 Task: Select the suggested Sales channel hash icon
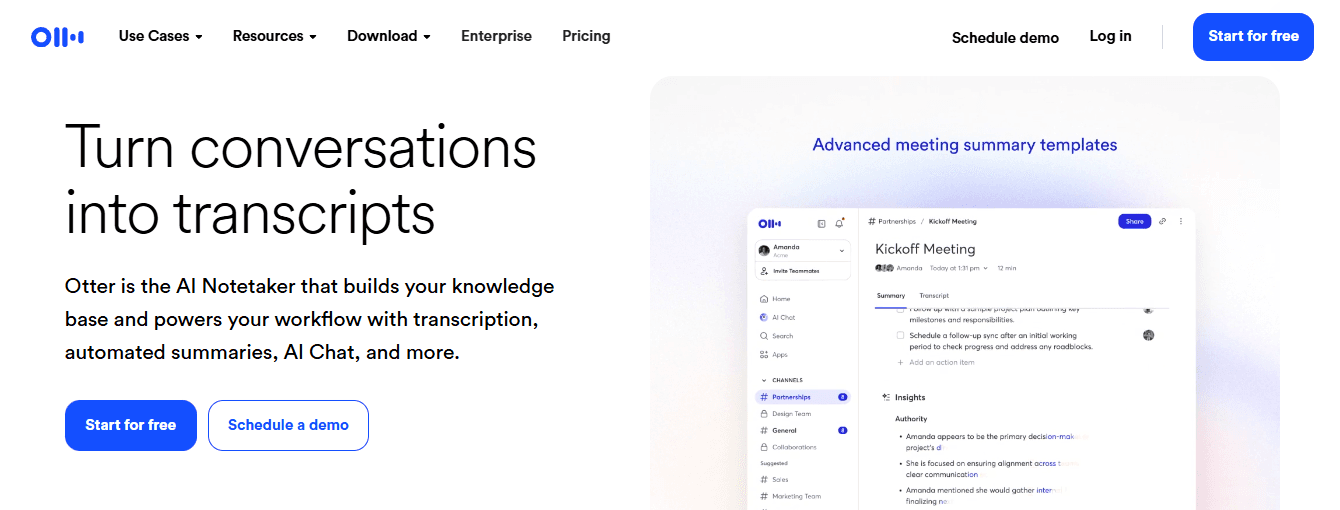pos(764,480)
